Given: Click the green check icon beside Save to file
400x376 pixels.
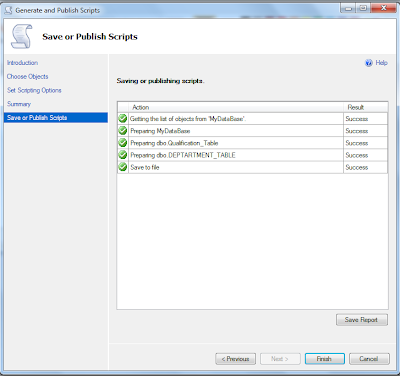Looking at the screenshot, I should pos(123,167).
